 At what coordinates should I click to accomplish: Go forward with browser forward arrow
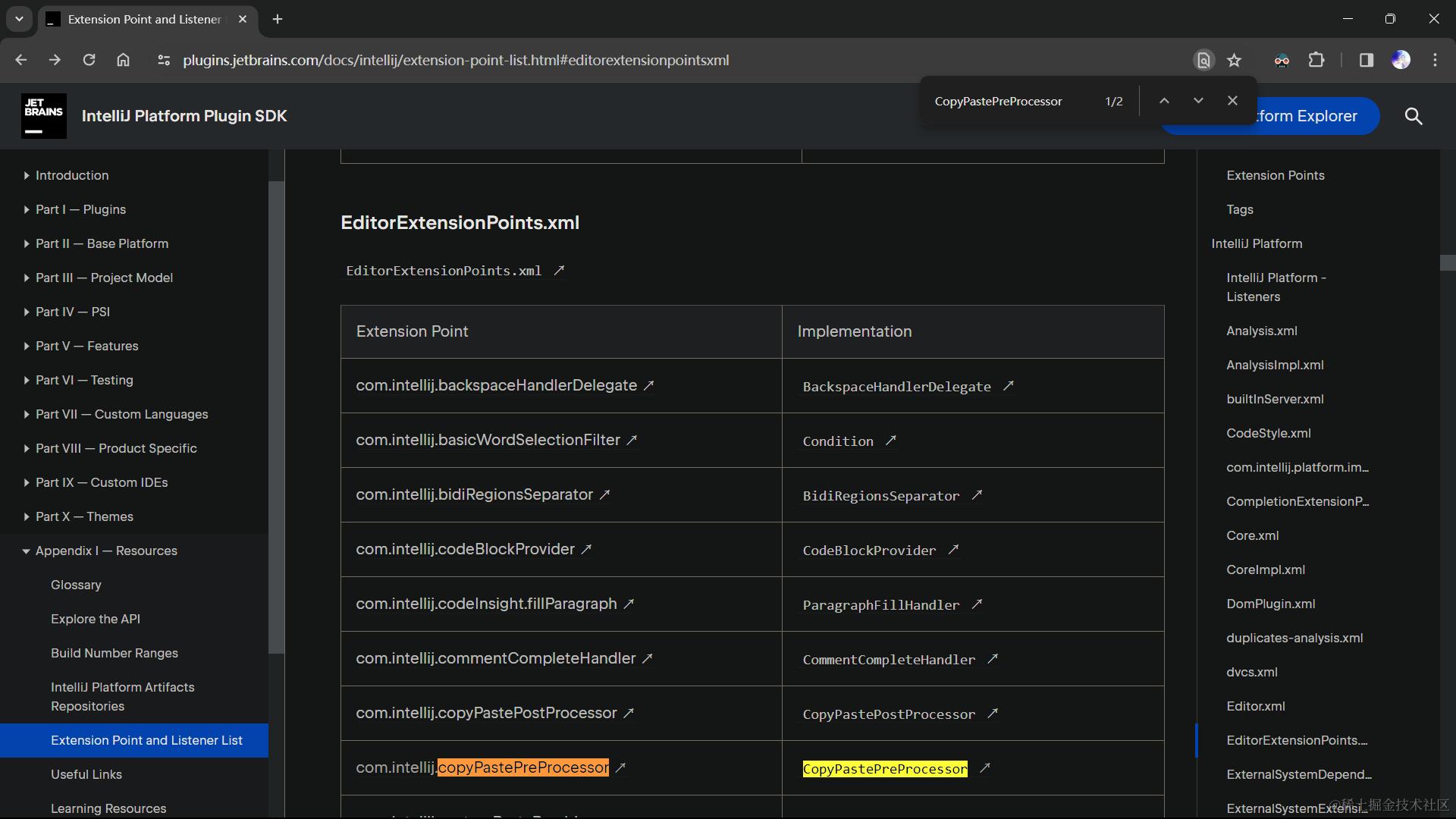click(x=55, y=60)
